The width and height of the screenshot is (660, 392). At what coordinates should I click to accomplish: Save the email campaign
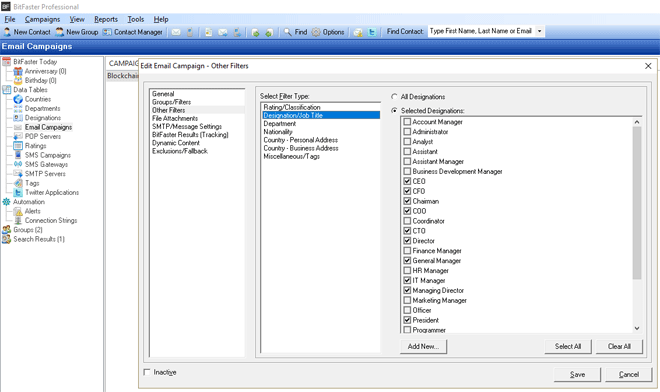pos(577,374)
